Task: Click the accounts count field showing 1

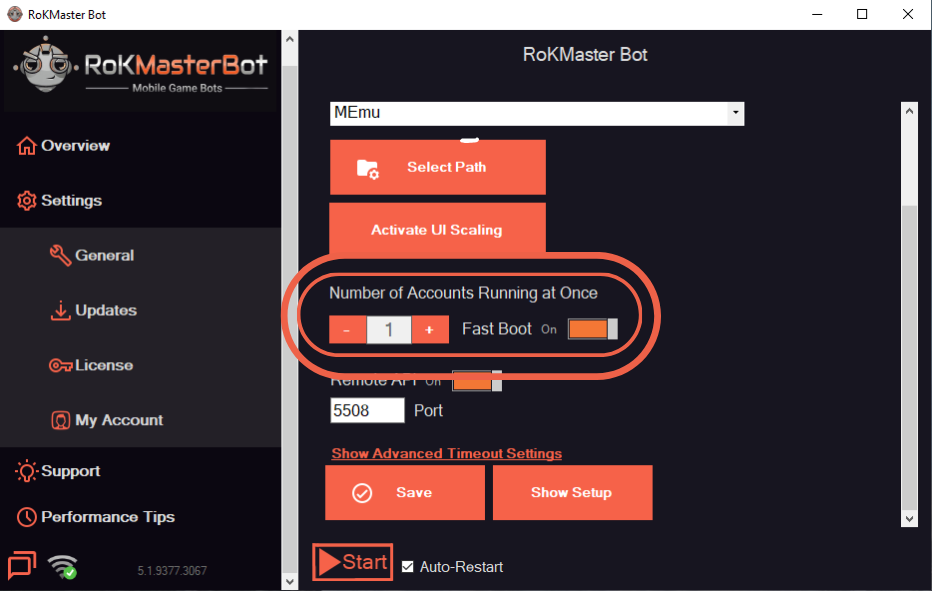Action: [x=389, y=329]
